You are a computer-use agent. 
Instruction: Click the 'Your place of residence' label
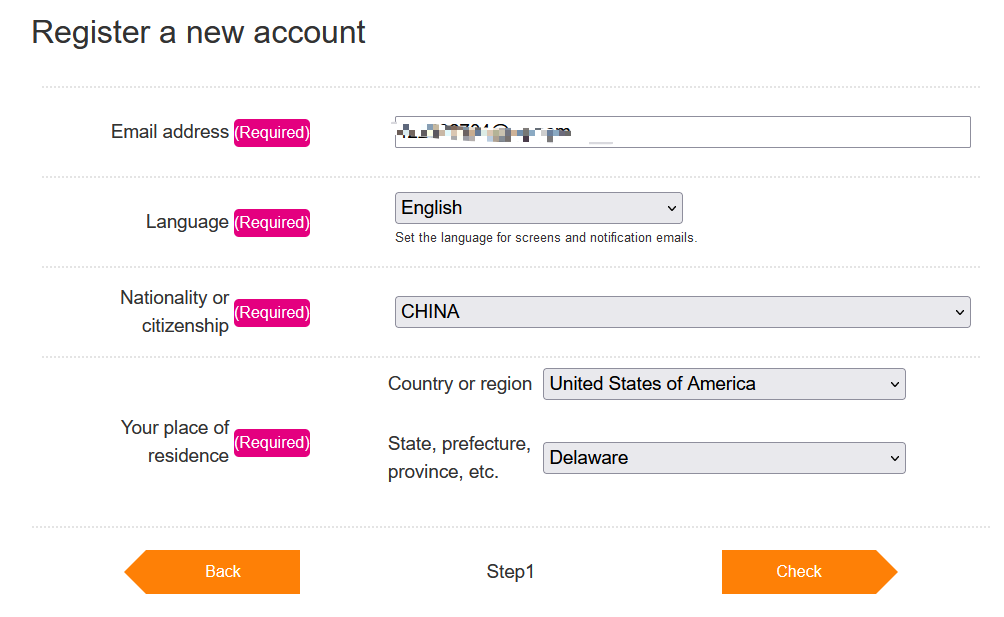[x=176, y=441]
